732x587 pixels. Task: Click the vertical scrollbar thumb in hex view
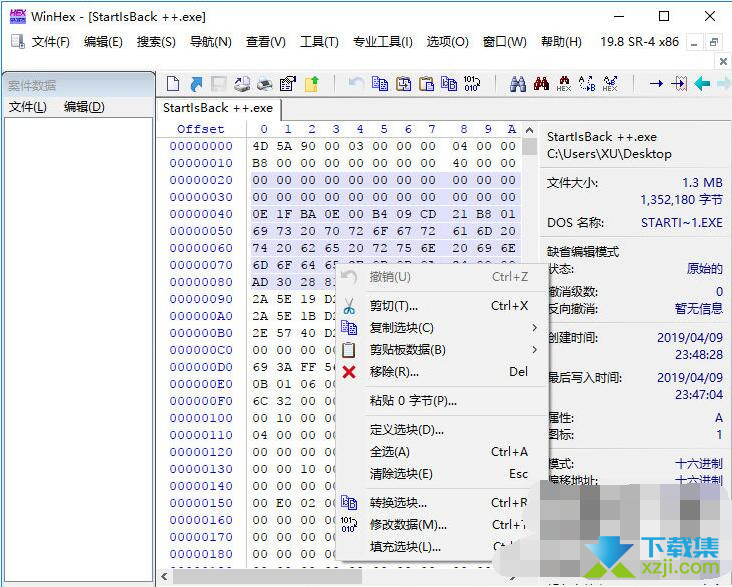click(529, 146)
